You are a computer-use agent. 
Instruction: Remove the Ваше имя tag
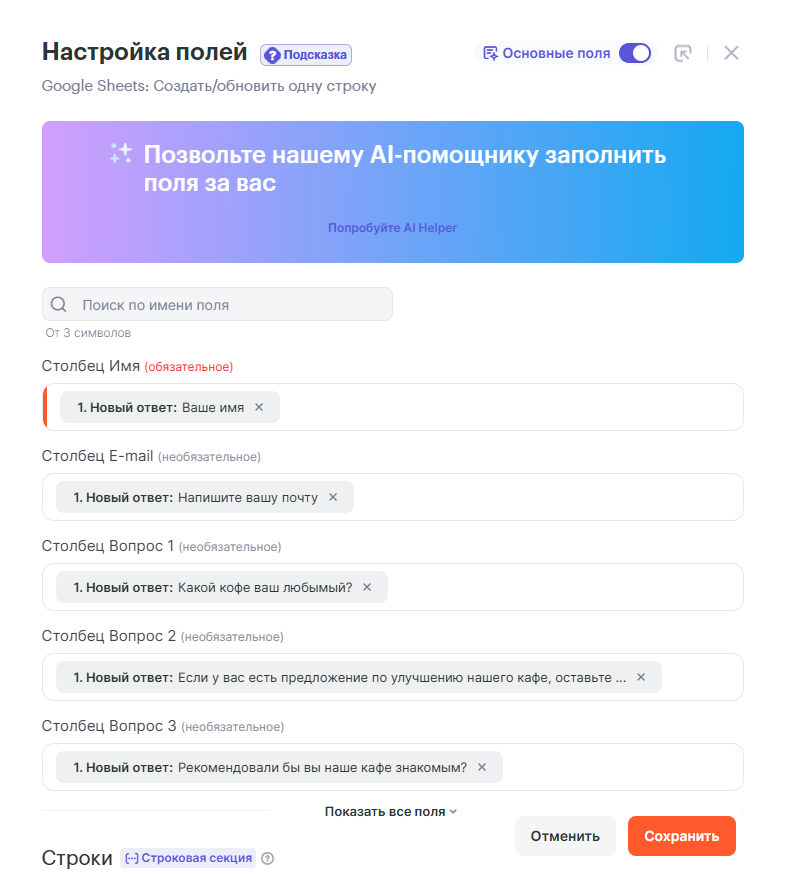click(x=259, y=407)
